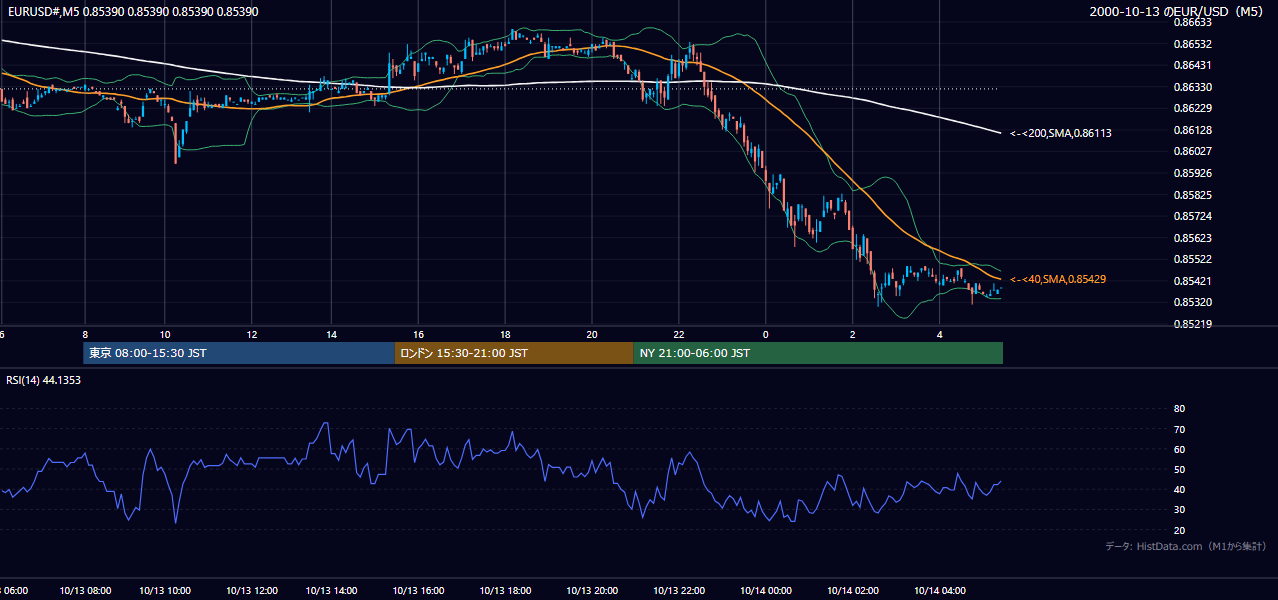Click the 10/14 00:00 date label
Viewport: 1278px width, 600px height.
pos(766,591)
